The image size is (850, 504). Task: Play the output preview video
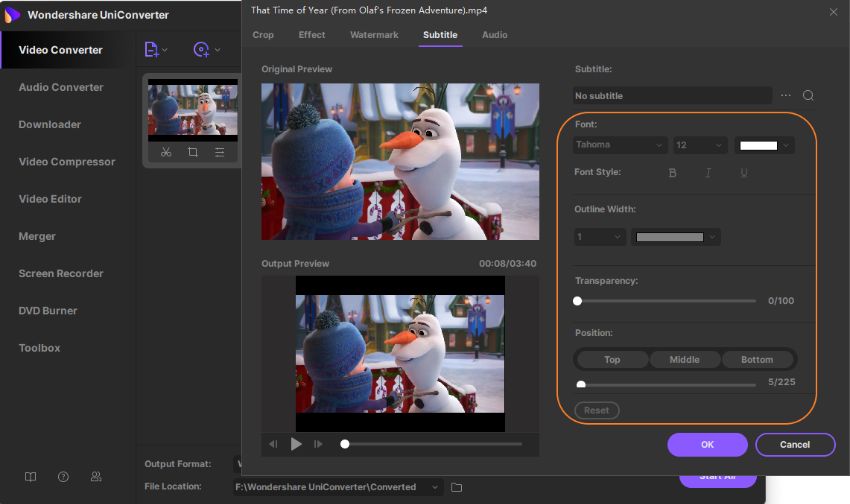click(x=296, y=444)
